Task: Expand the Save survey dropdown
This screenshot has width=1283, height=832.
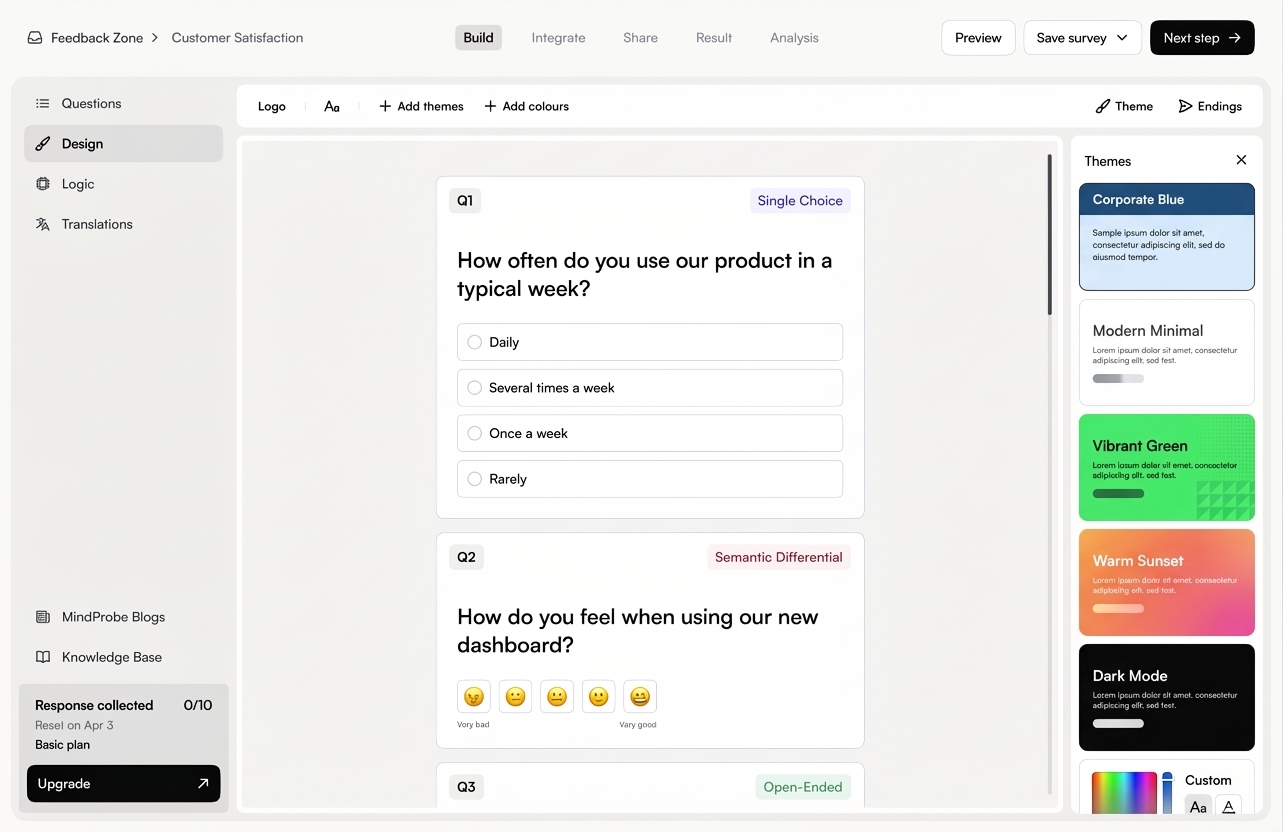Action: point(1082,38)
